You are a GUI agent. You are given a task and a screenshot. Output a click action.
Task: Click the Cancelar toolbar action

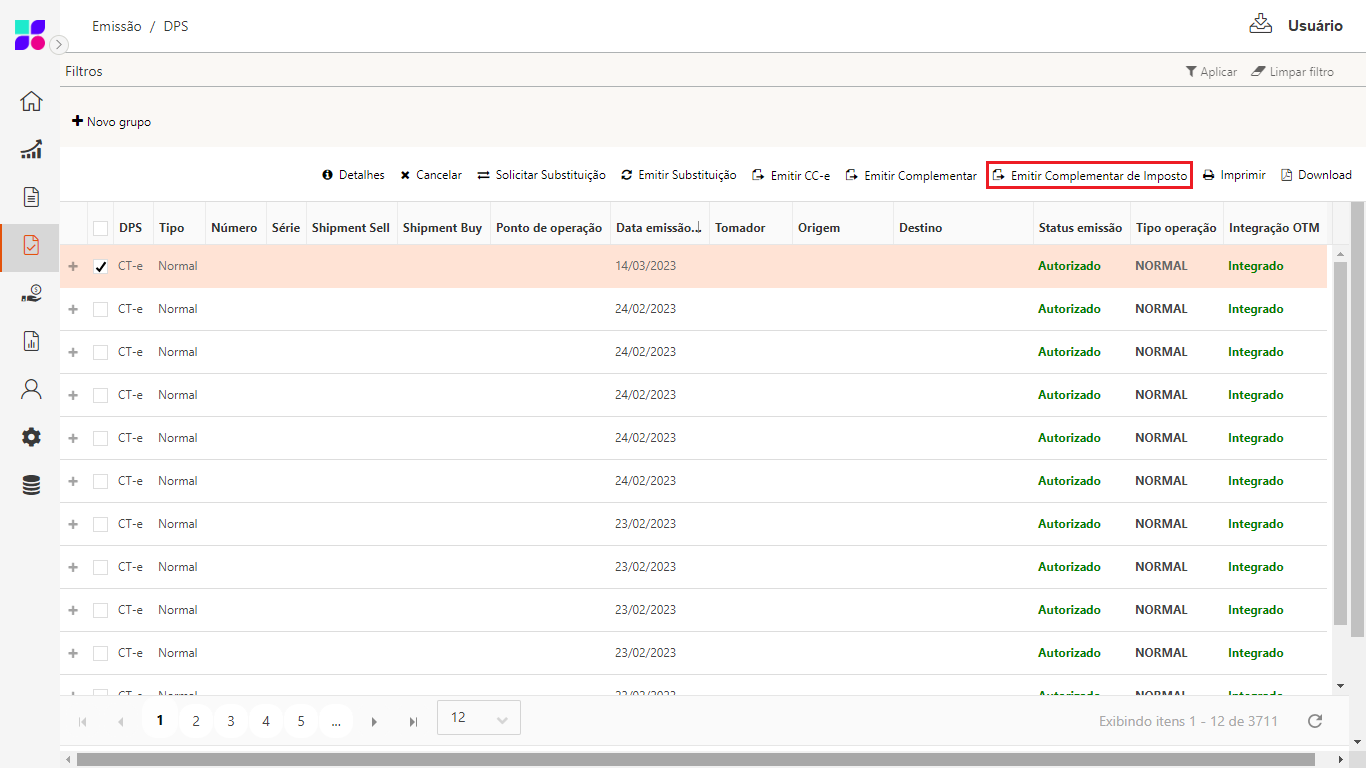point(431,175)
